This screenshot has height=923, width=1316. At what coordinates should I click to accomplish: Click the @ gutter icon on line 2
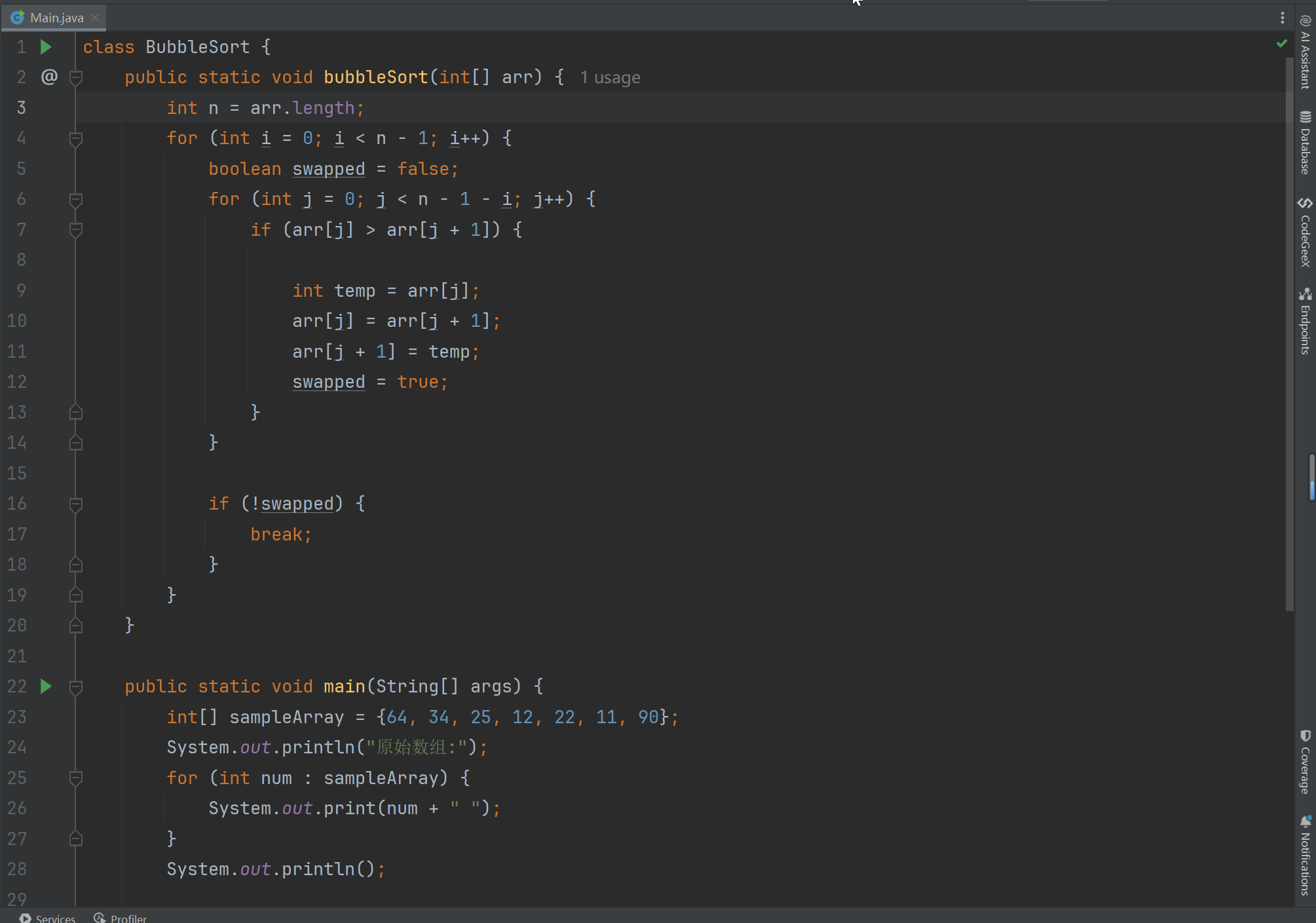point(49,77)
